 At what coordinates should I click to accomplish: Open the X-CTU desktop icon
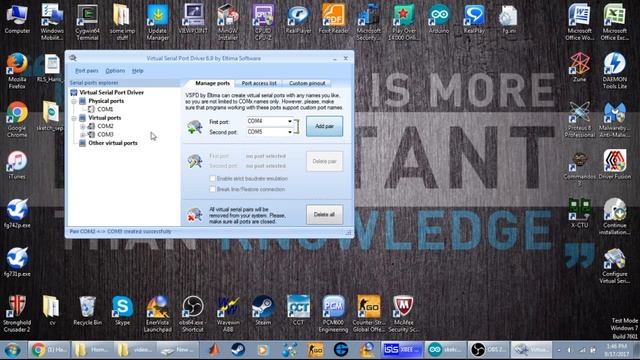tap(580, 212)
